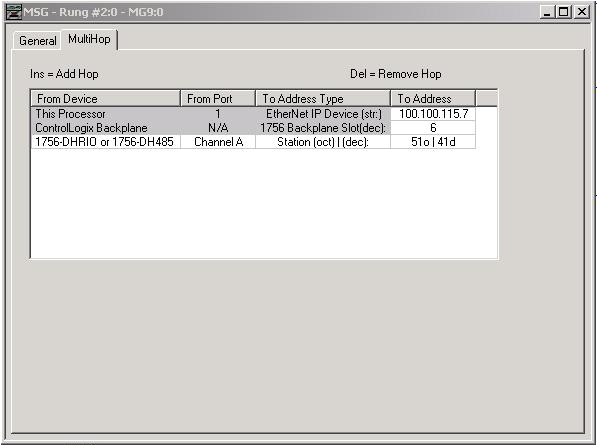This screenshot has height=446, width=598.
Task: Edit the station address 51o | 41d cell
Action: pyautogui.click(x=433, y=142)
